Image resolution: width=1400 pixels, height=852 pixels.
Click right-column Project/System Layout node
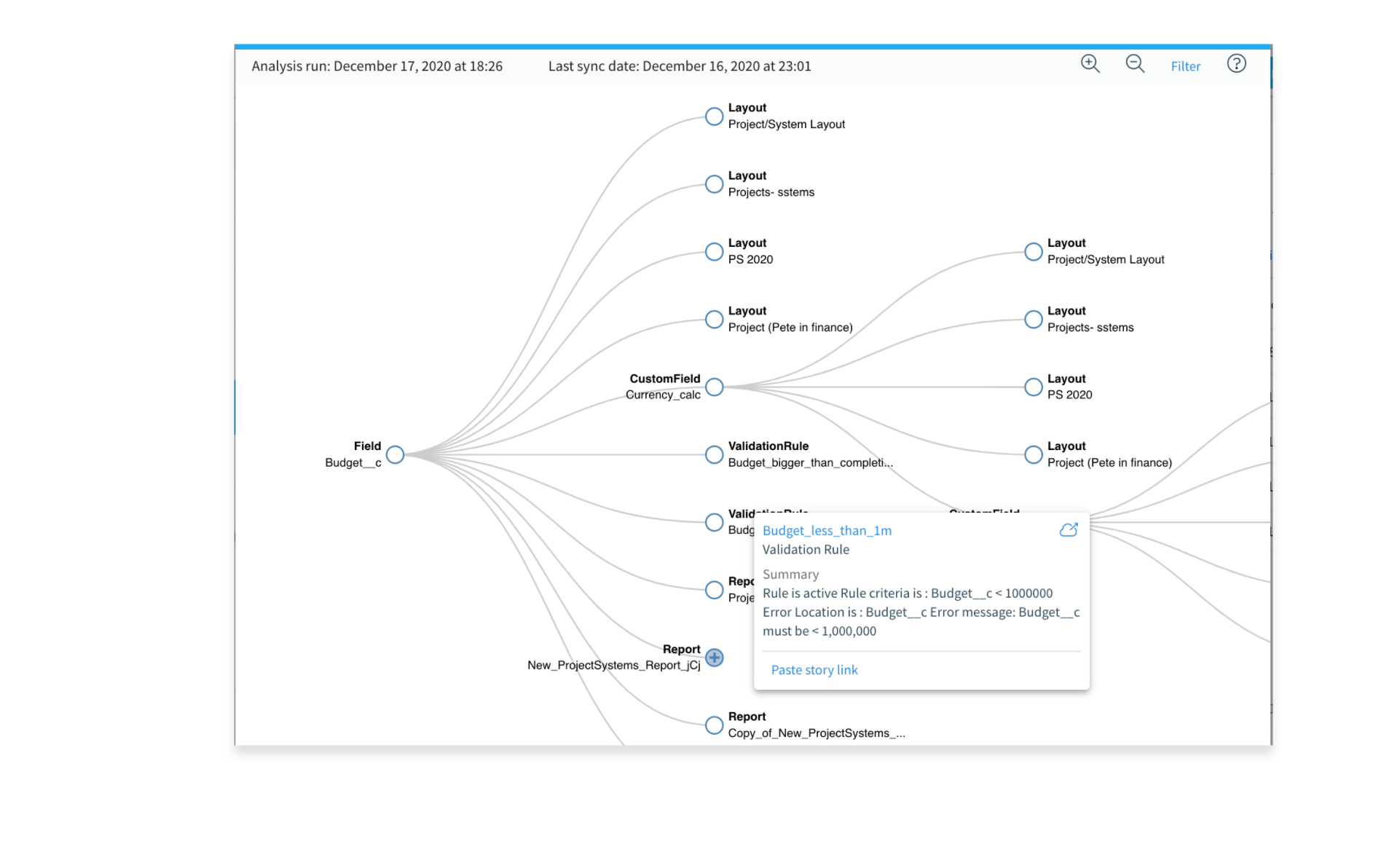(1034, 252)
